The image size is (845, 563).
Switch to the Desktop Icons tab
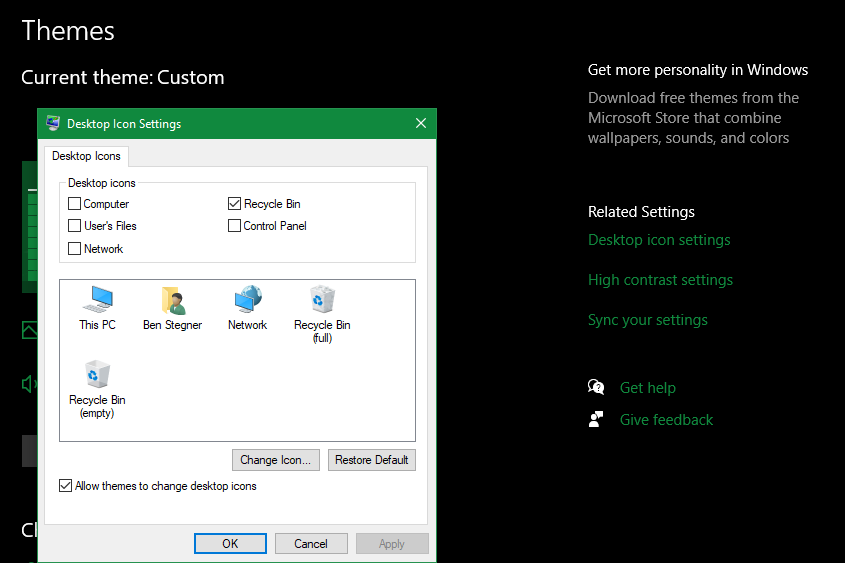point(86,156)
